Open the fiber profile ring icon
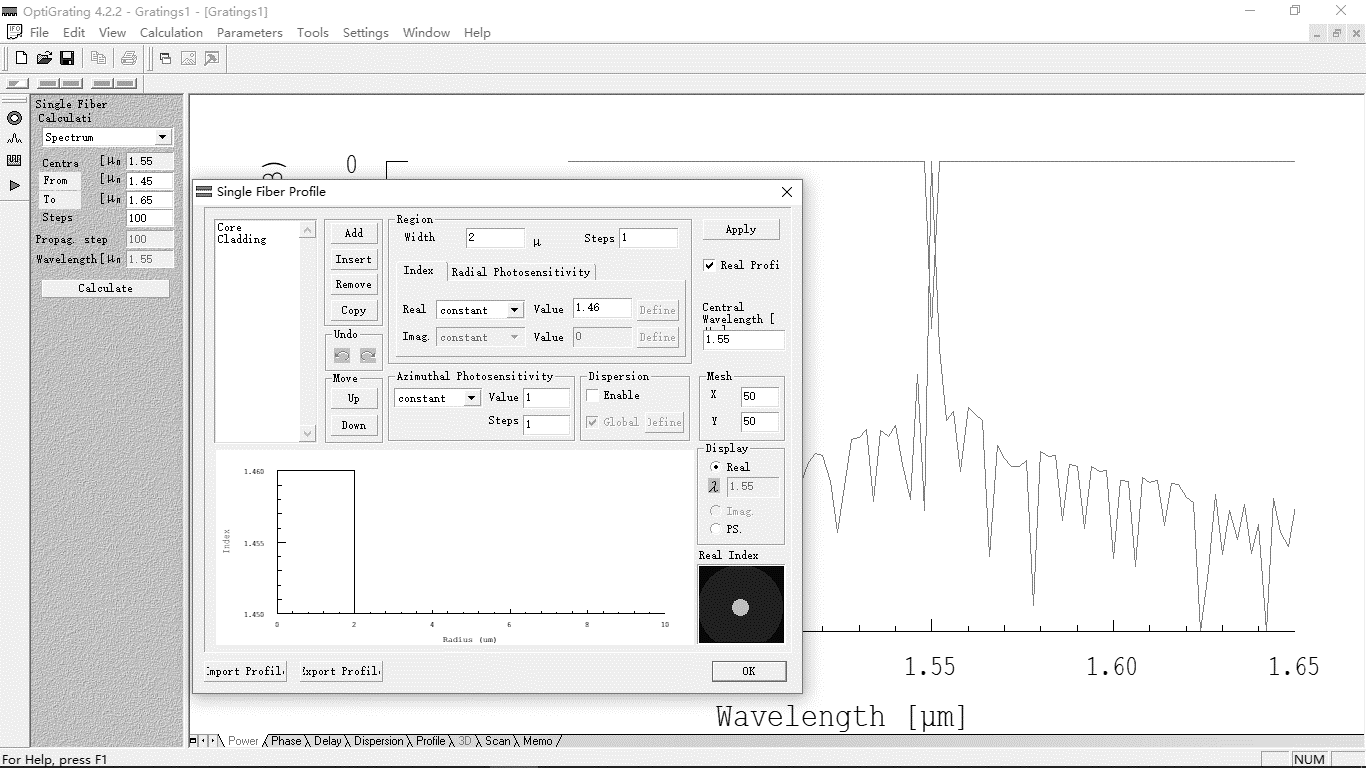 pyautogui.click(x=14, y=118)
